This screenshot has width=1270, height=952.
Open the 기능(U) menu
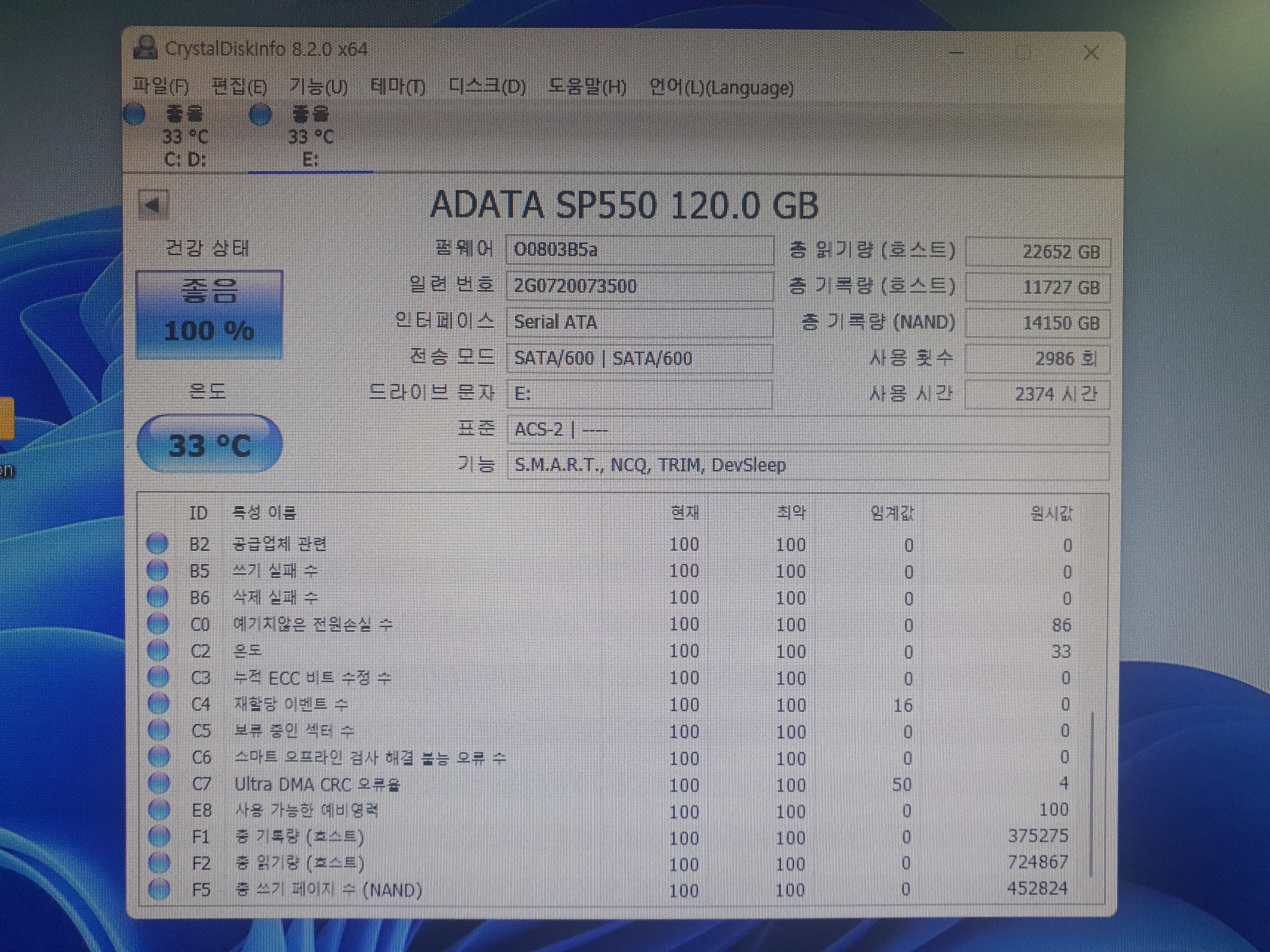tap(319, 87)
